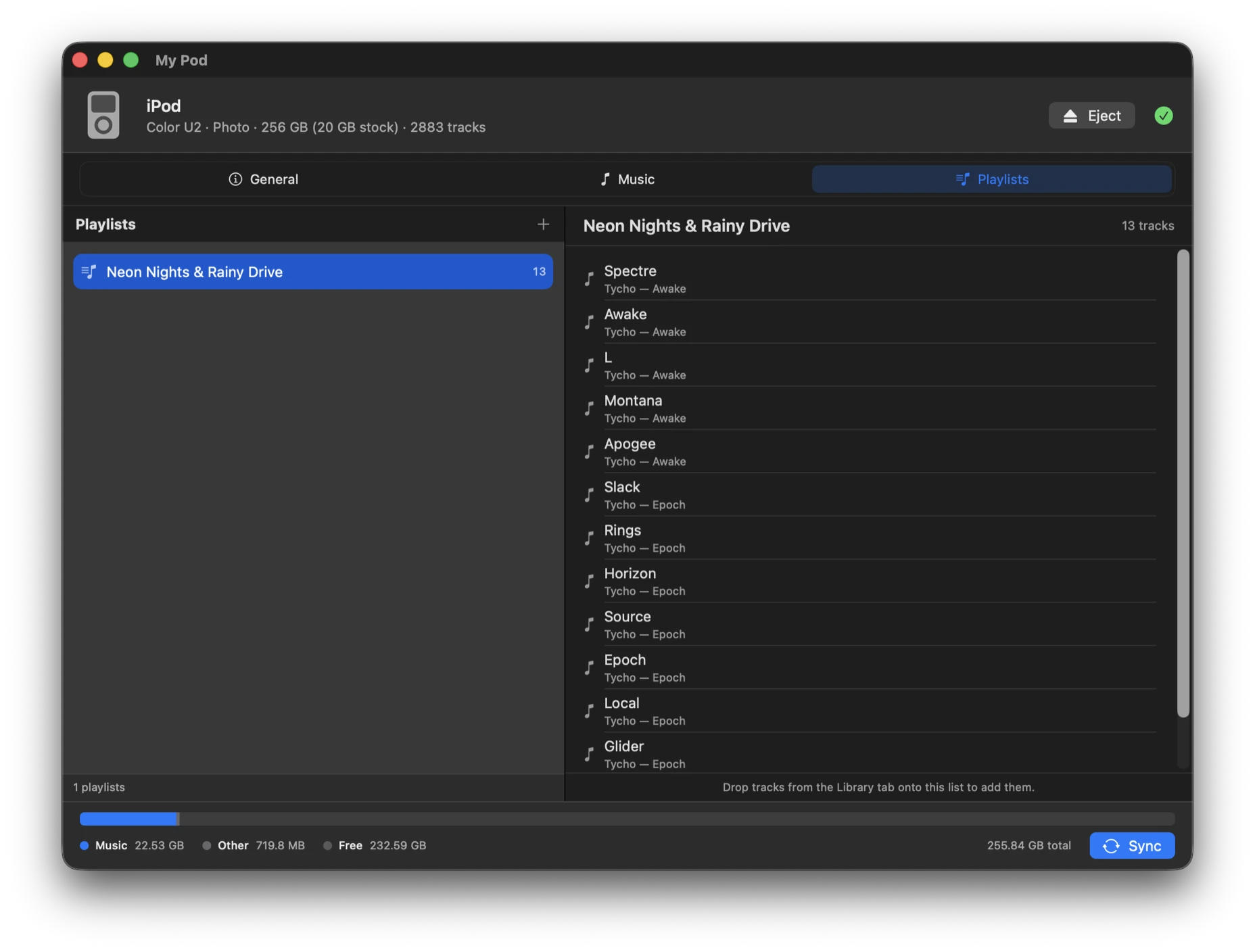This screenshot has height=952, width=1255.
Task: Switch to the Music tab
Action: [627, 179]
